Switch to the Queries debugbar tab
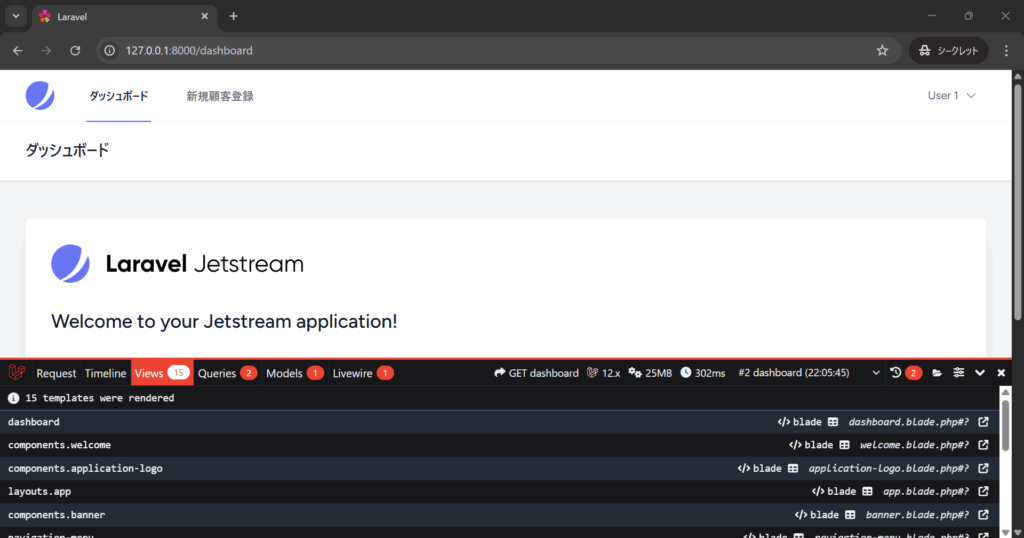Screen dimensions: 1024x538 click(x=227, y=373)
